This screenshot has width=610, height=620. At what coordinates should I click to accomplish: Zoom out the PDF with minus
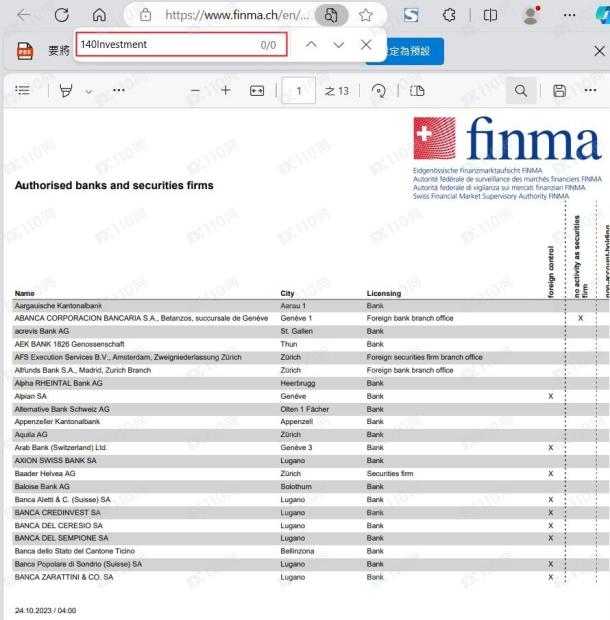click(195, 91)
